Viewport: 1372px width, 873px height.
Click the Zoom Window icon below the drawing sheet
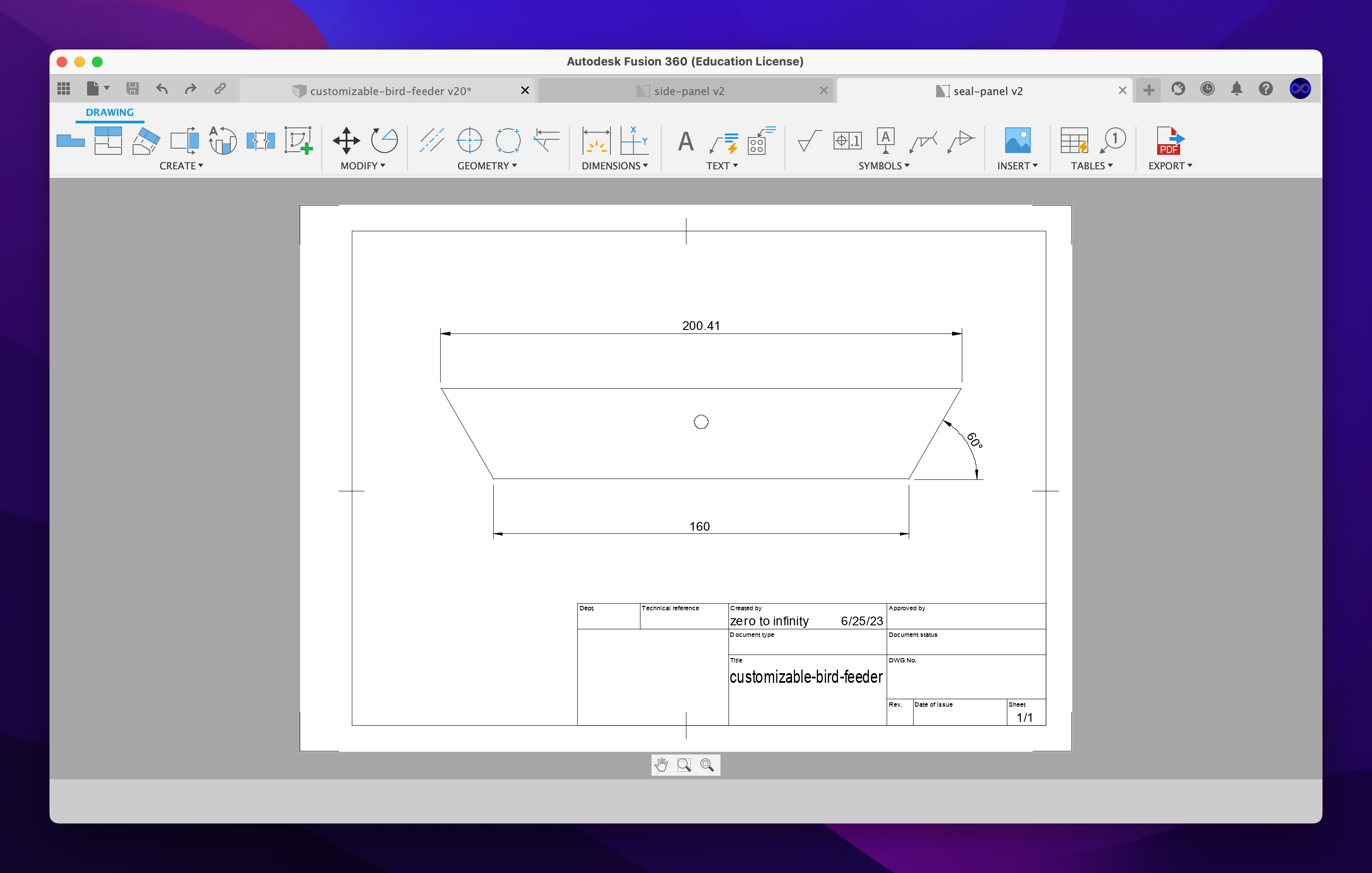(684, 765)
